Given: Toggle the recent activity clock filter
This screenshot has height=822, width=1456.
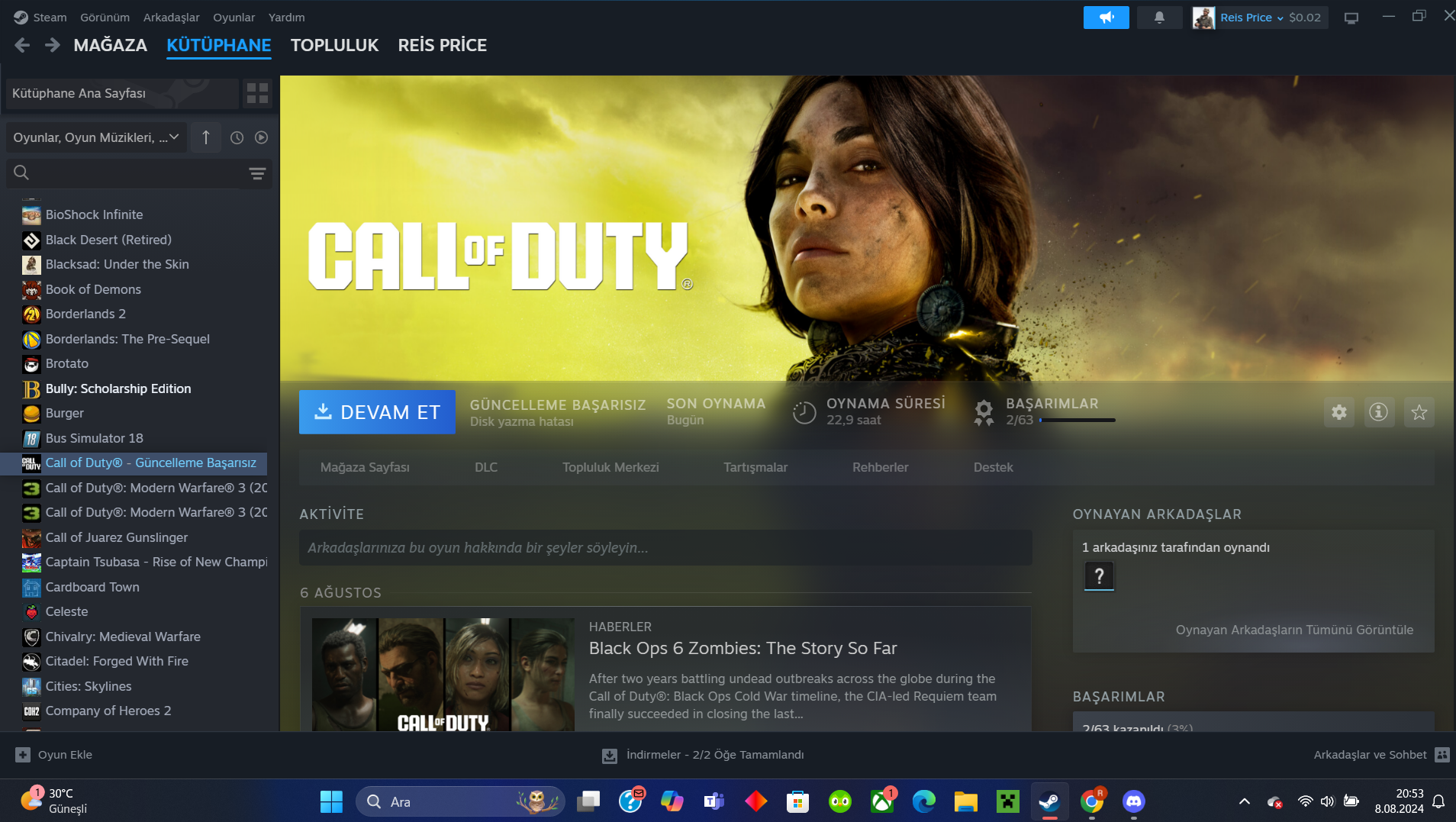Looking at the screenshot, I should pyautogui.click(x=237, y=137).
